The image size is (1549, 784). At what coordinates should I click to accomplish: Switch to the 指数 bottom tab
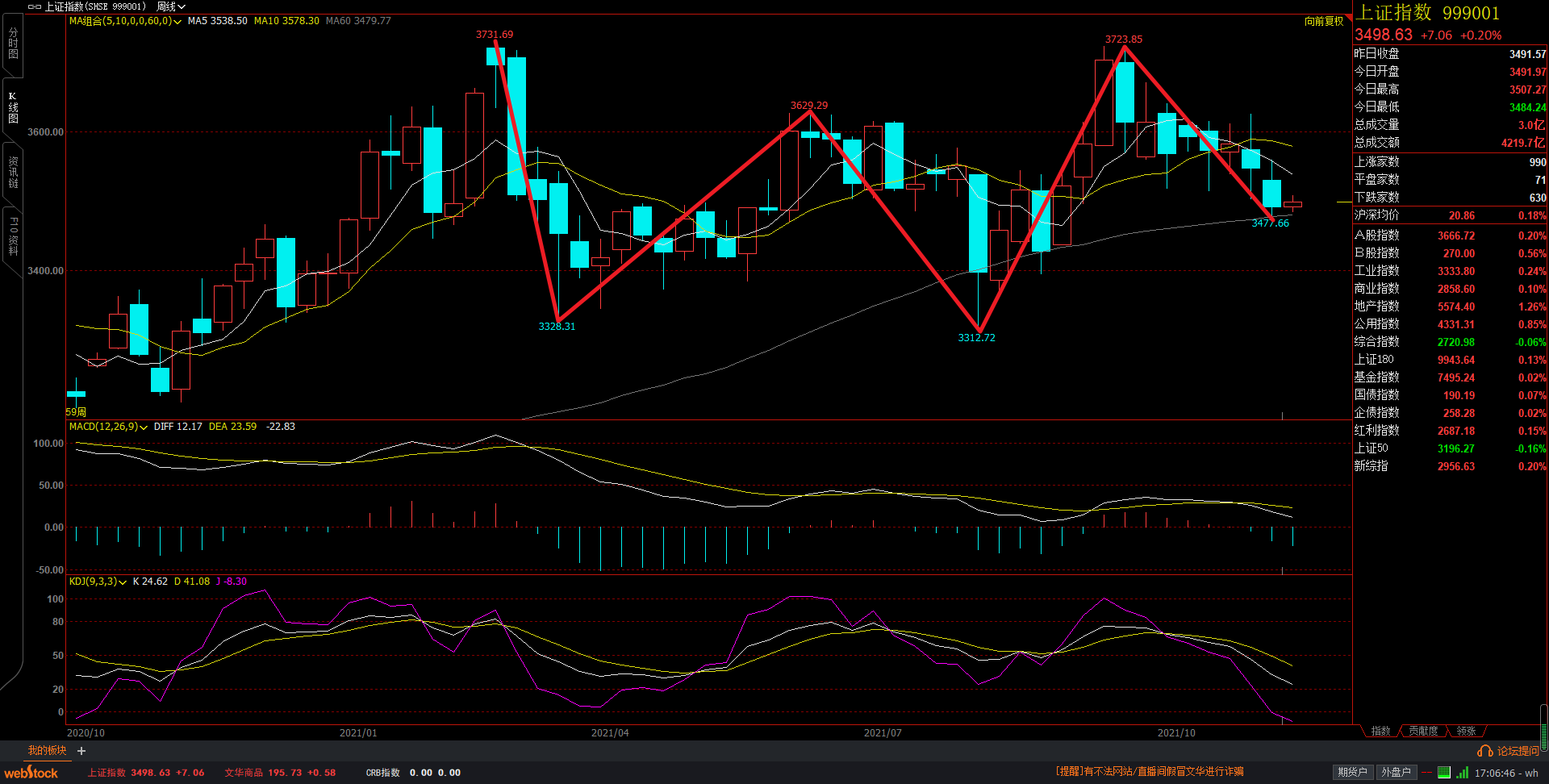(1380, 731)
